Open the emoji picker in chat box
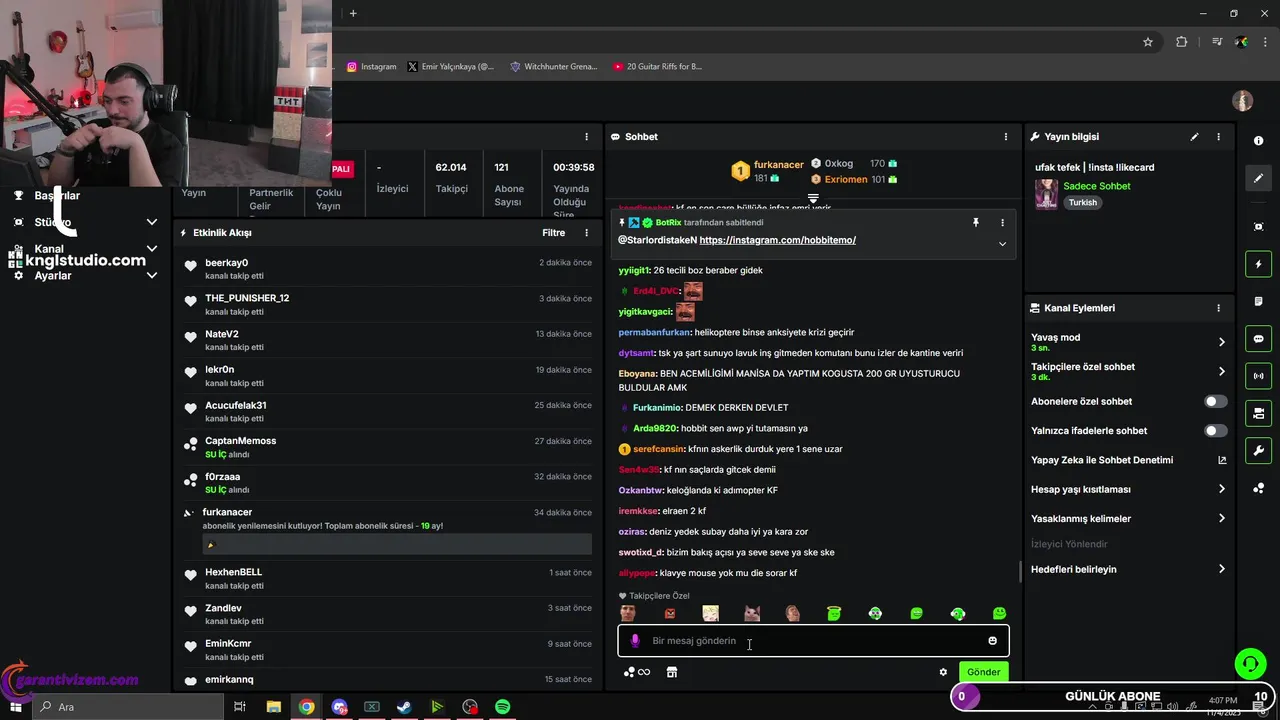The image size is (1280, 720). click(x=992, y=641)
